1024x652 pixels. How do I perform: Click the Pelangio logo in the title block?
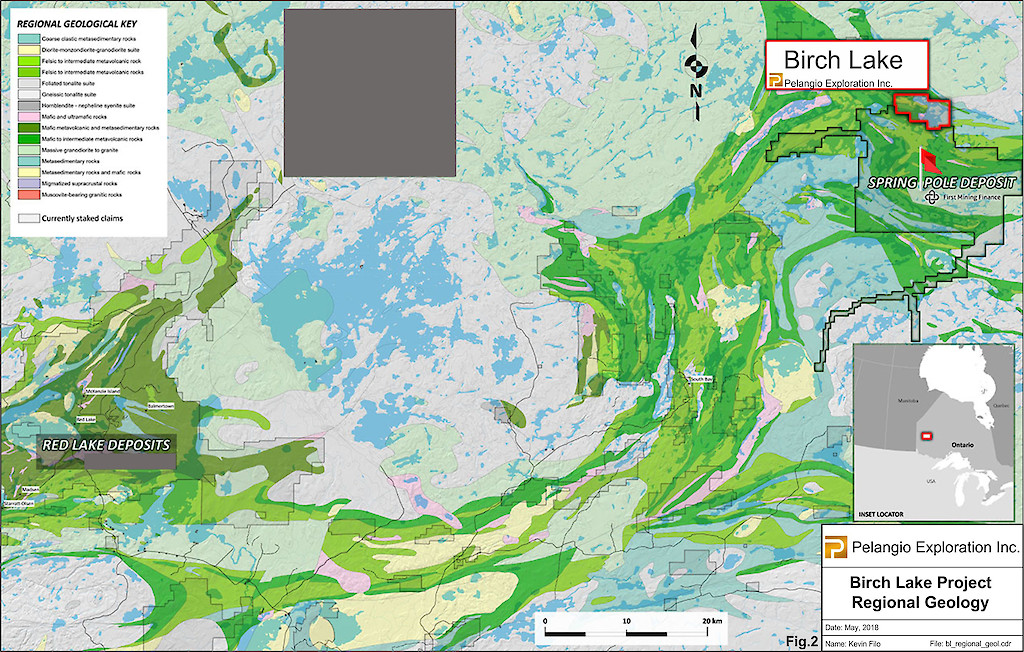point(835,547)
